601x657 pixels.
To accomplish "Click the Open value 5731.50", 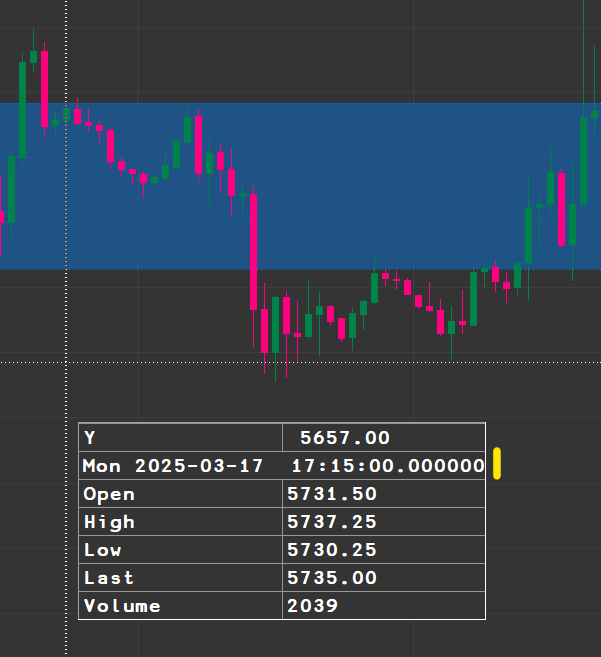I will click(x=332, y=494).
